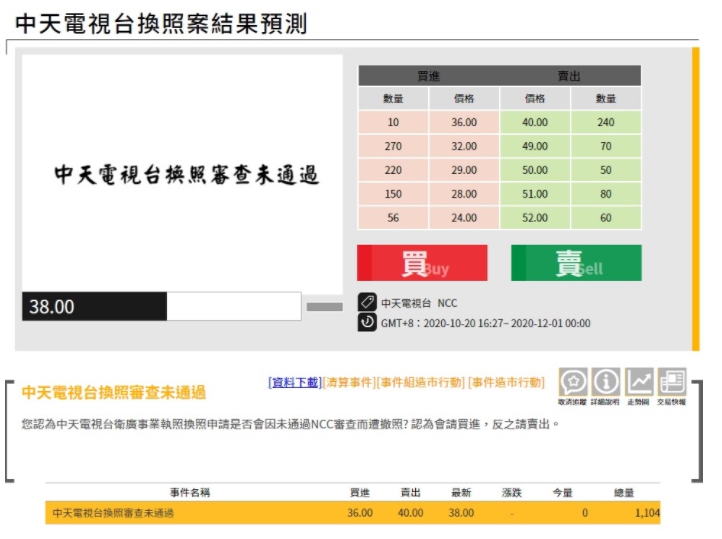722x539 pixels.
Task: Click latest price 38.00 in event row
Action: tap(461, 513)
